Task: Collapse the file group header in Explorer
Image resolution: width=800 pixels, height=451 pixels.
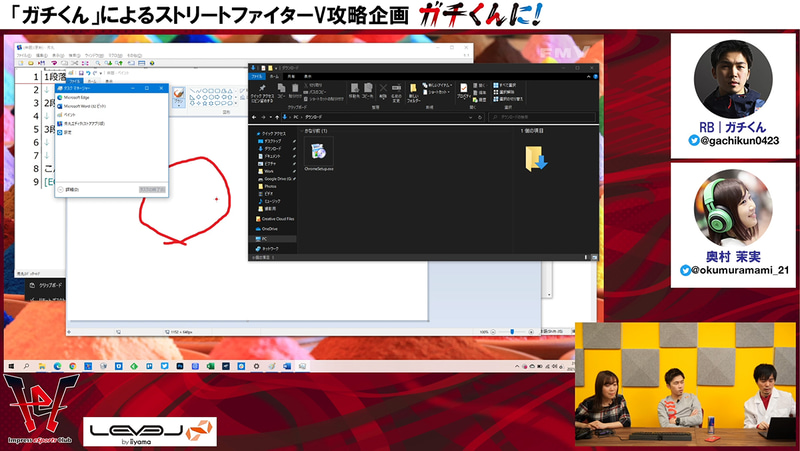Action: pyautogui.click(x=303, y=131)
